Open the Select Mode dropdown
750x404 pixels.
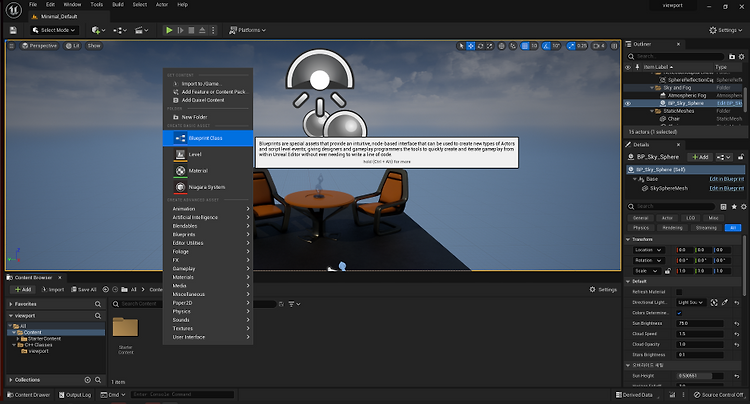point(54,30)
